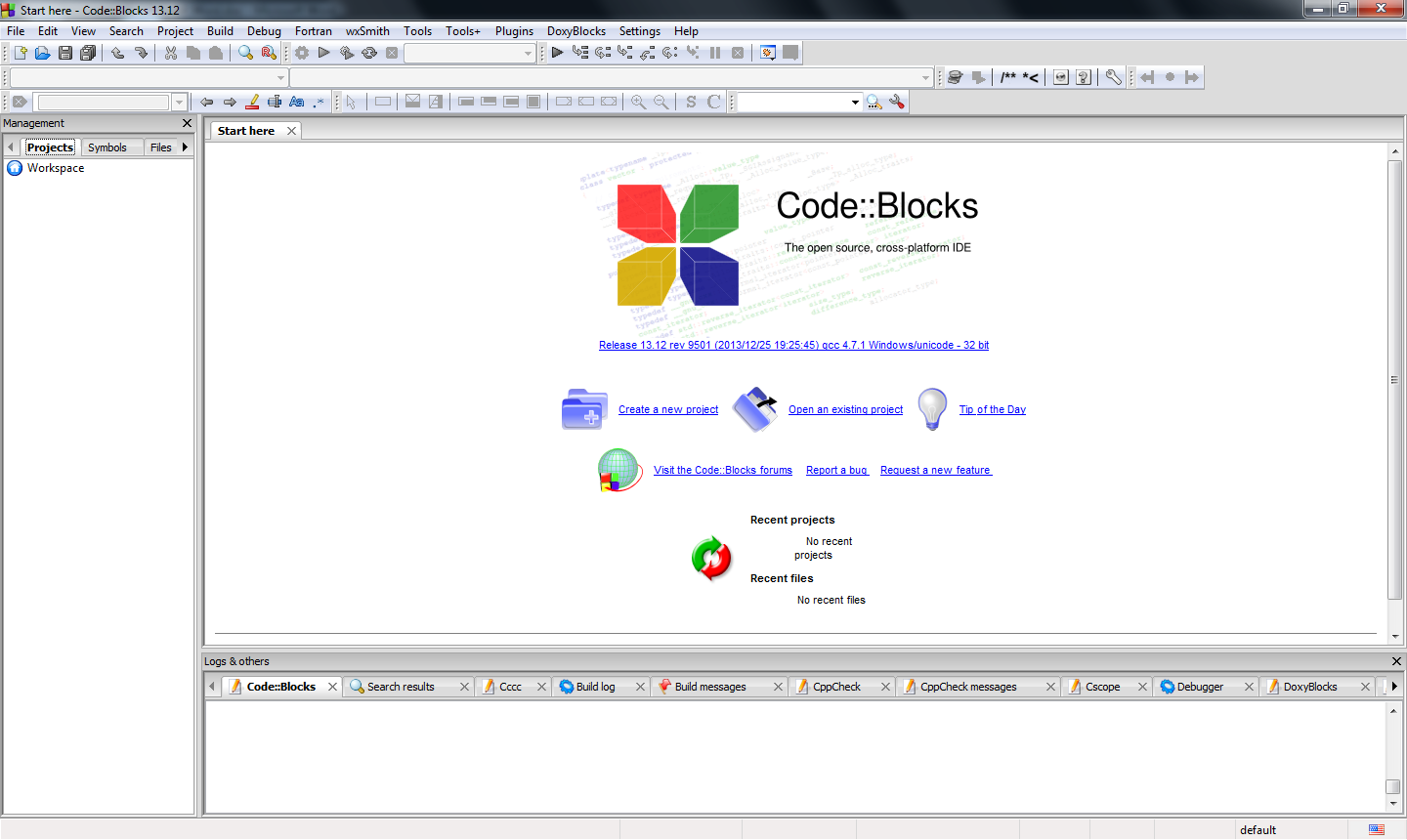Switch to the Build messages log tab
The height and width of the screenshot is (840, 1407).
(x=709, y=687)
